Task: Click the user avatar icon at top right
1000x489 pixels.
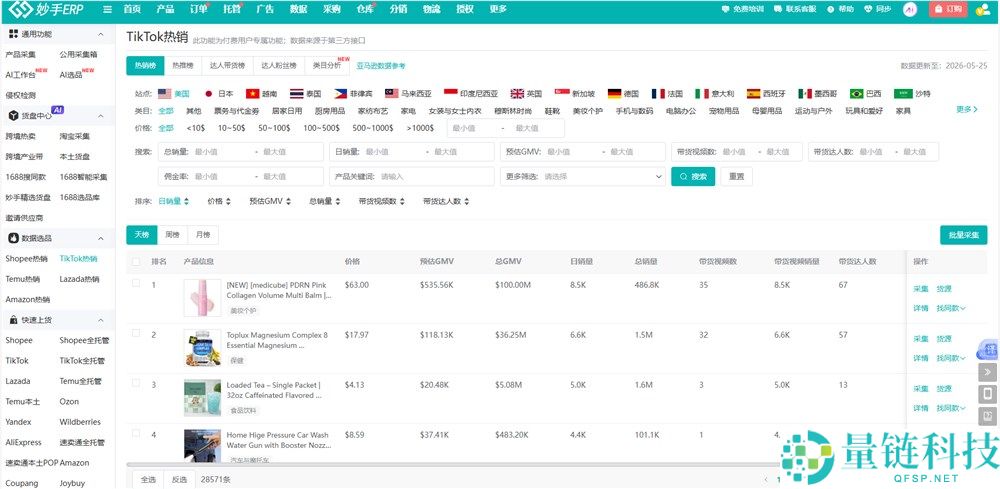Action: tap(983, 10)
